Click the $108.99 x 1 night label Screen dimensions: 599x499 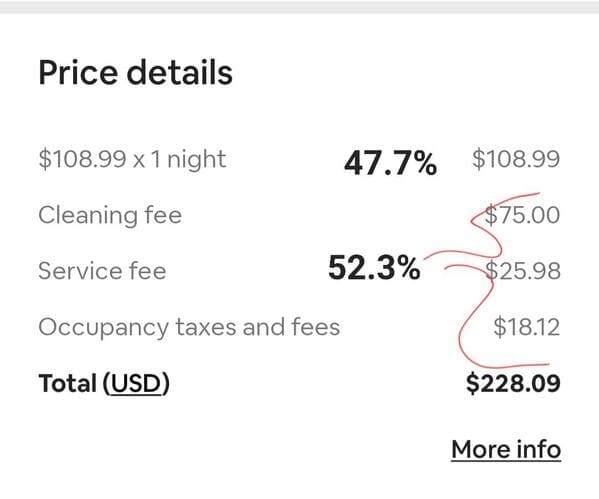(x=132, y=159)
